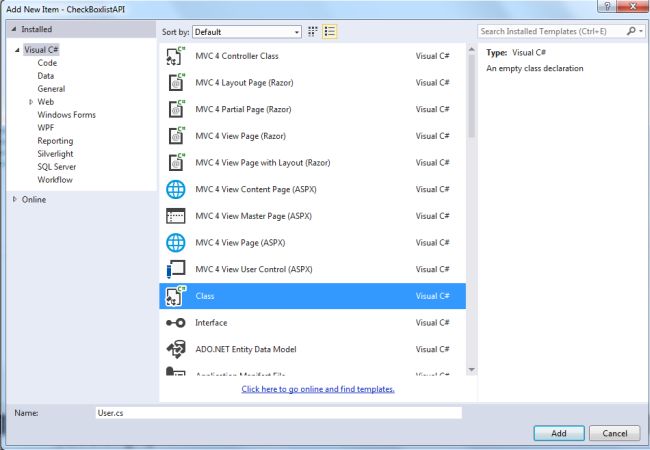Select the Workflow category
Image resolution: width=650 pixels, height=450 pixels.
click(55, 180)
